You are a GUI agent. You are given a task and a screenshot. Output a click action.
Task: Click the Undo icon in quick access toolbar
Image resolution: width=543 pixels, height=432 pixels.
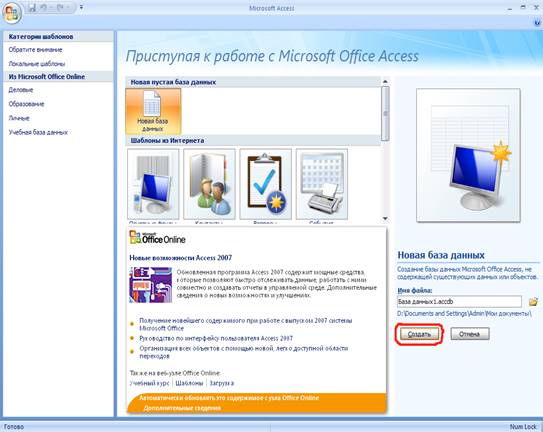coord(44,7)
